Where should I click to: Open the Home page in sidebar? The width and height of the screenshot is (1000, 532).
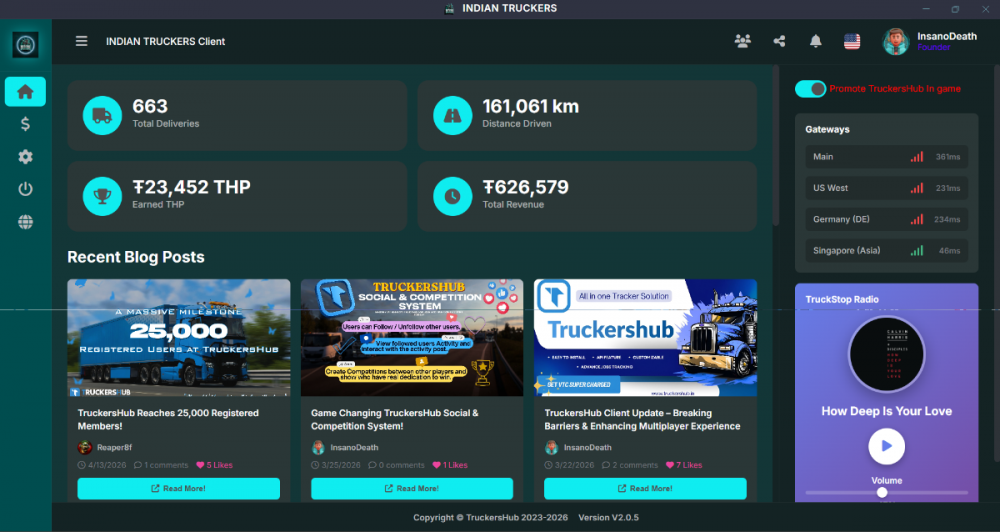(26, 92)
